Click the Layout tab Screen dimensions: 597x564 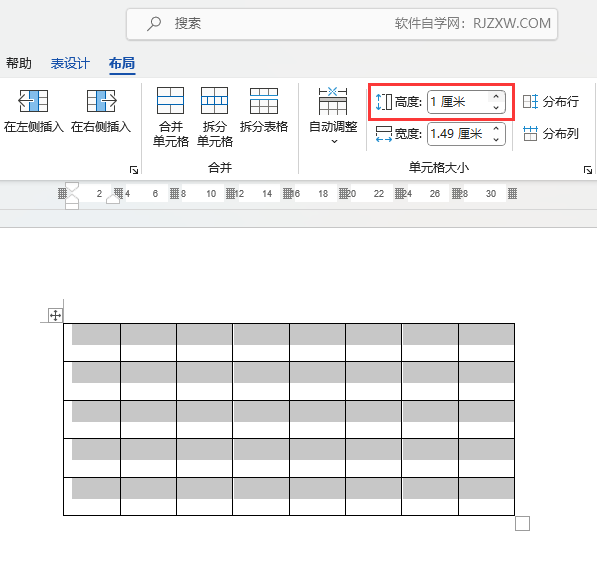(x=122, y=63)
